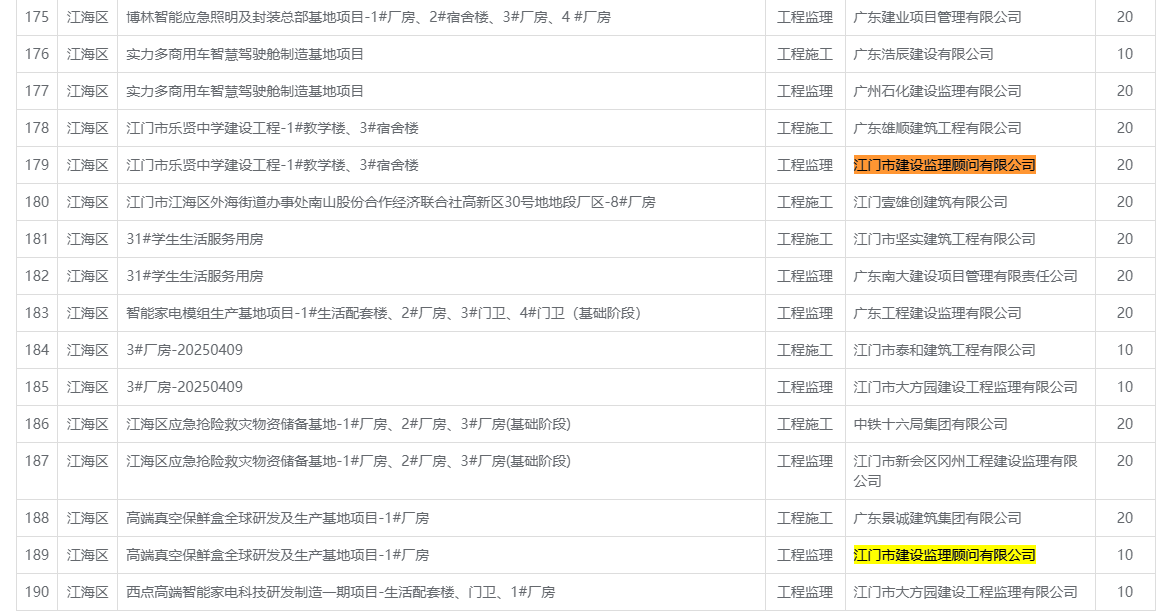The image size is (1163, 611).
Task: Select company 广东景诚建筑集团有限公司
Action: tap(937, 518)
